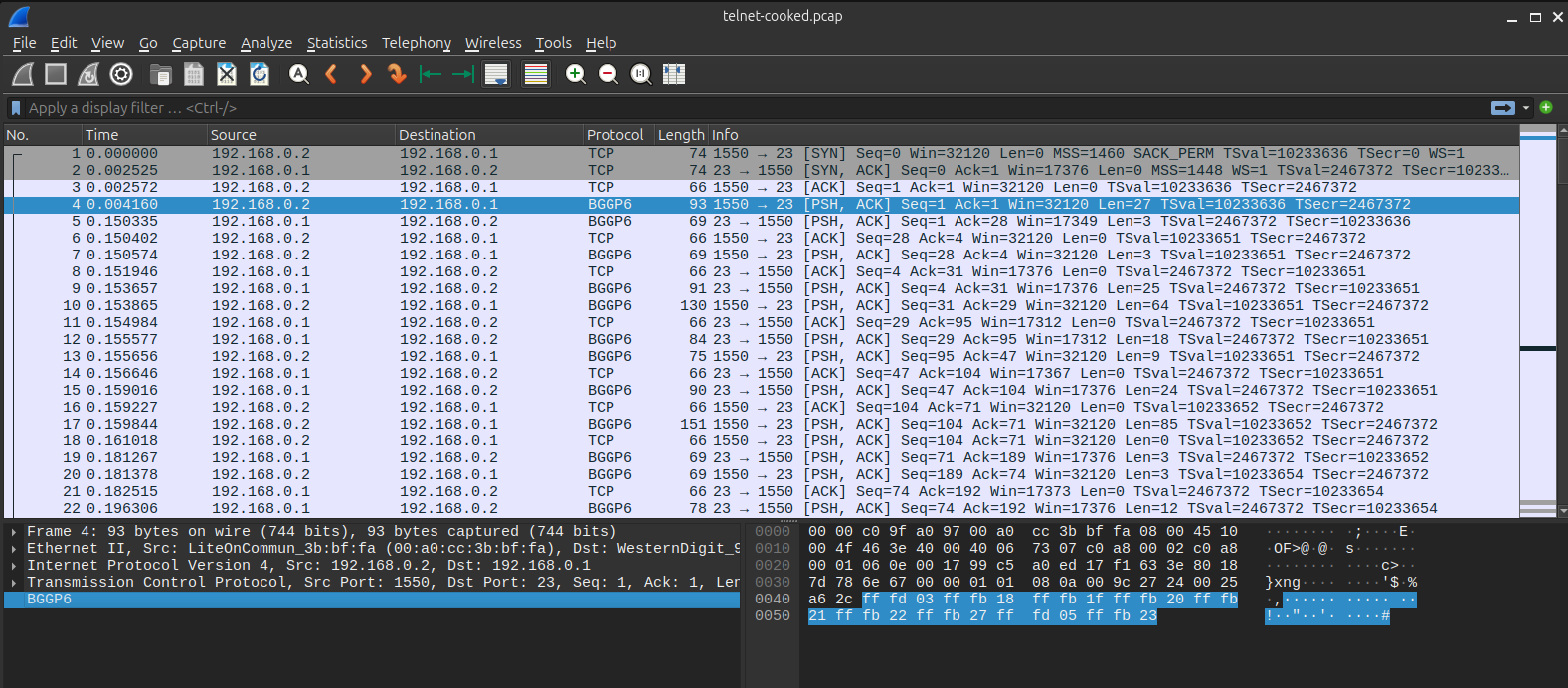Zoom in on packet list text

[x=575, y=74]
